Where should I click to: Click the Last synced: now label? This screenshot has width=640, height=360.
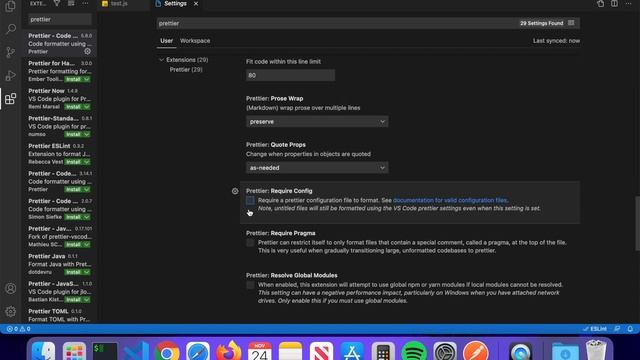[x=556, y=41]
